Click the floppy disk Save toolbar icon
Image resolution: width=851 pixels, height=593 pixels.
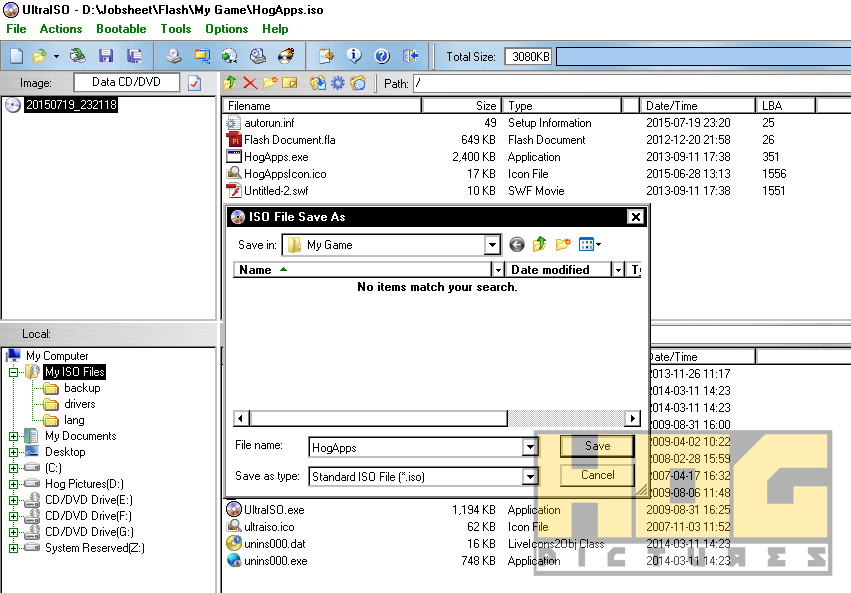(106, 56)
